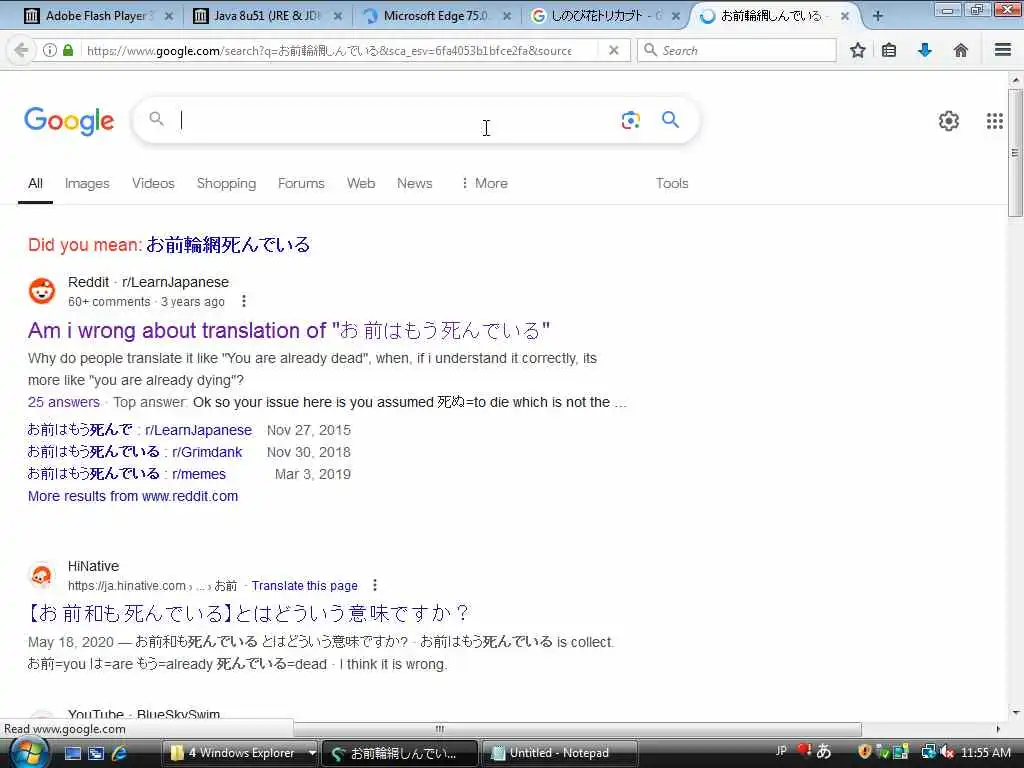The image size is (1024, 768).
Task: Open the r/LearnJapanese Nov 27, 2015 sublink
Action: coord(139,430)
